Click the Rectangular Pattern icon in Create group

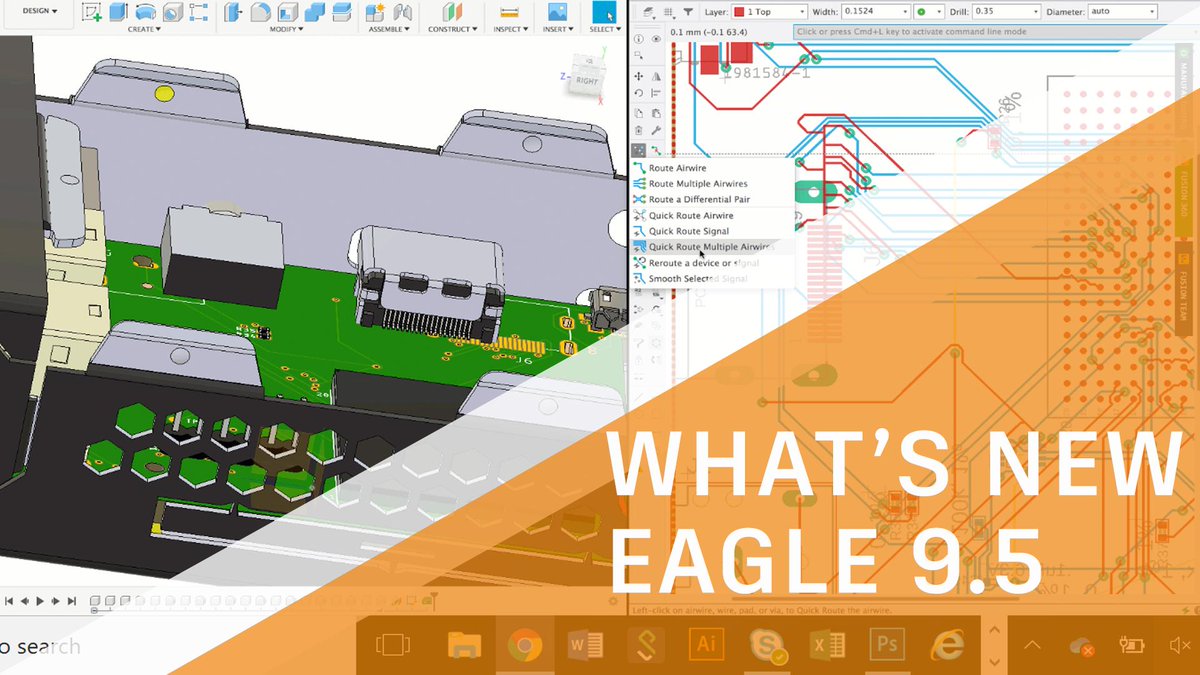(198, 13)
